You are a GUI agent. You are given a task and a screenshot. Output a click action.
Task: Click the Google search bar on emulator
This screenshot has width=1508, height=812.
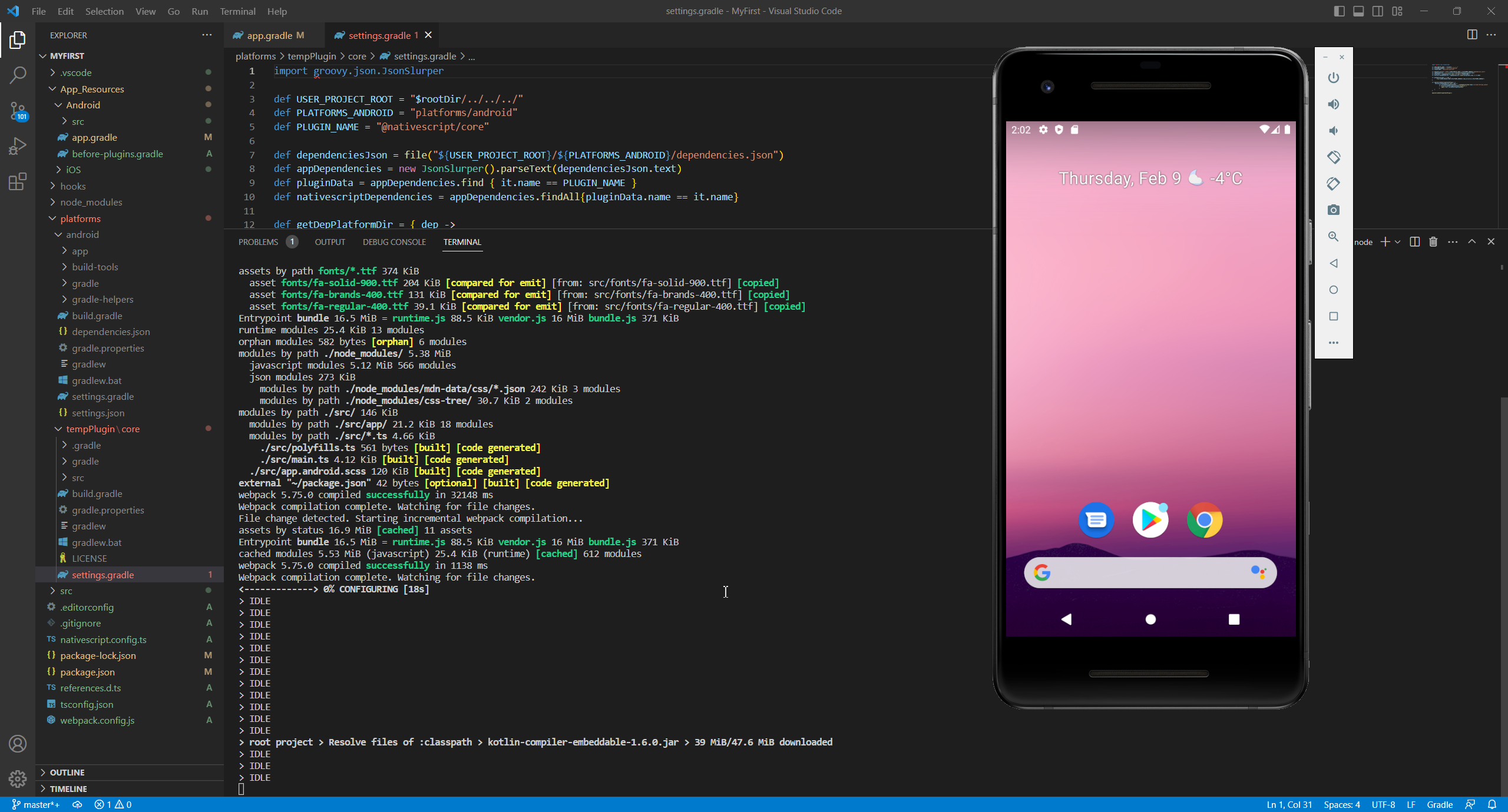click(x=1149, y=572)
